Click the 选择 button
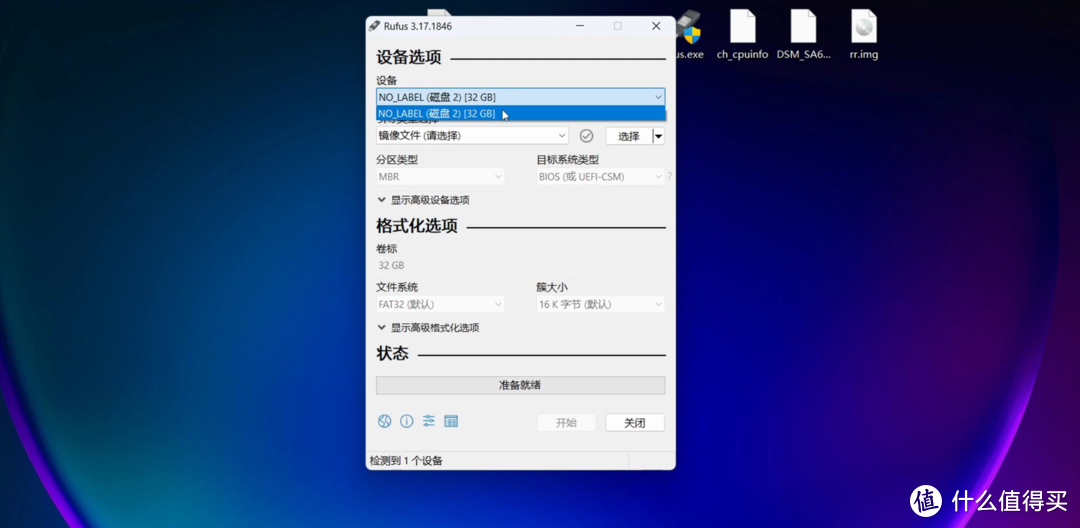 tap(629, 136)
